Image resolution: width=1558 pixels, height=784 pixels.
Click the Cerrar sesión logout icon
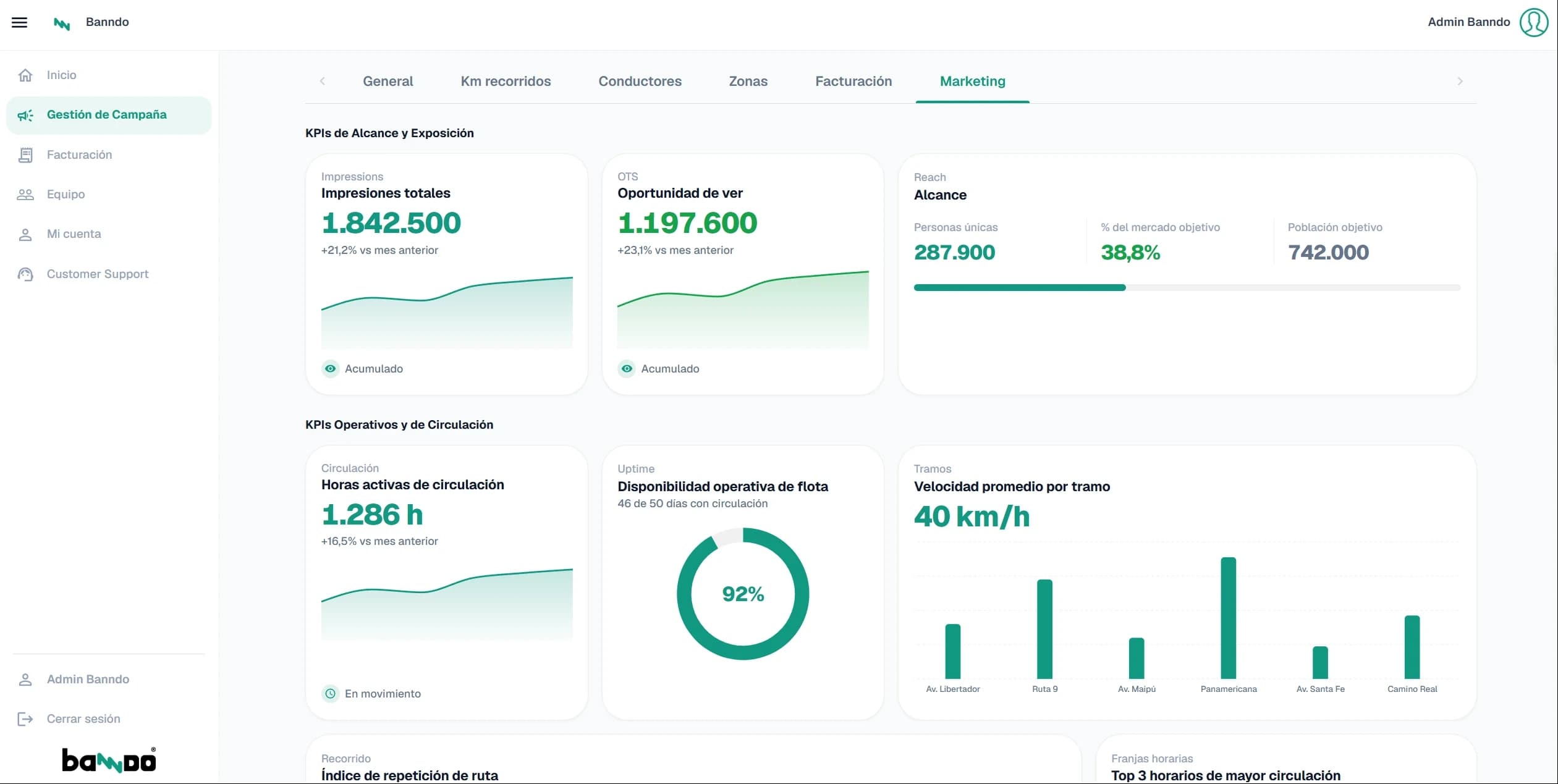coord(25,719)
